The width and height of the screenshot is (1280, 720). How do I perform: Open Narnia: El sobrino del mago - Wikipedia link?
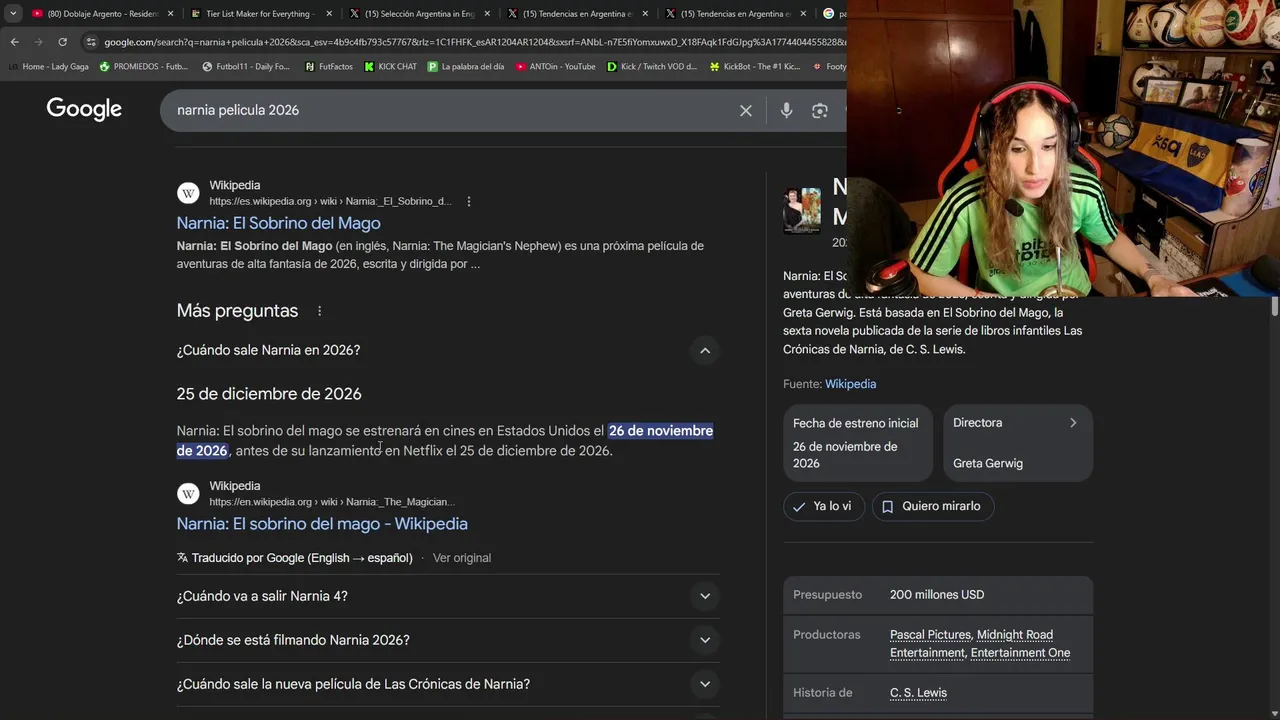coord(322,524)
